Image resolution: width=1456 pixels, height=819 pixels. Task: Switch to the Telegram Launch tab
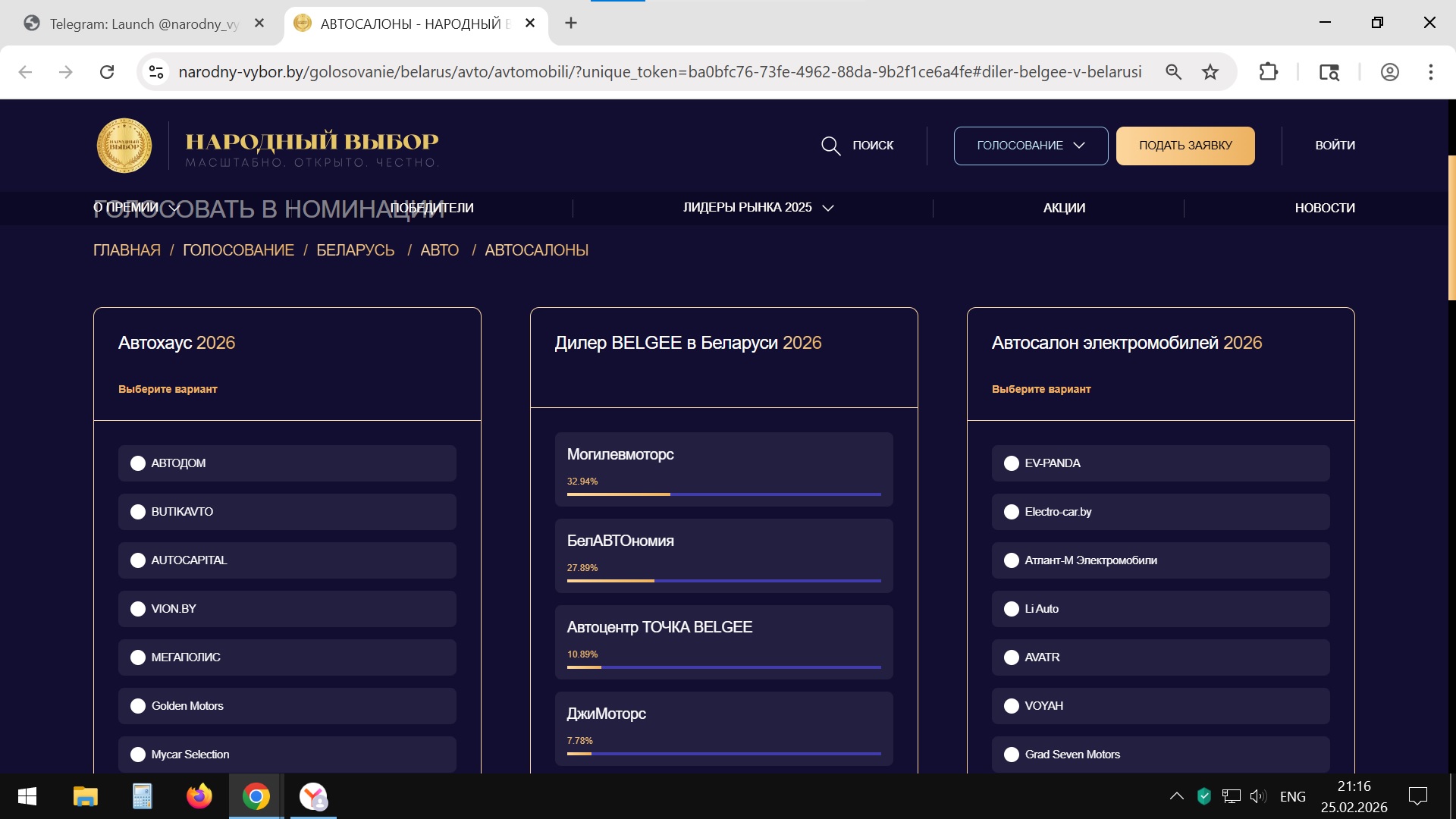[144, 24]
